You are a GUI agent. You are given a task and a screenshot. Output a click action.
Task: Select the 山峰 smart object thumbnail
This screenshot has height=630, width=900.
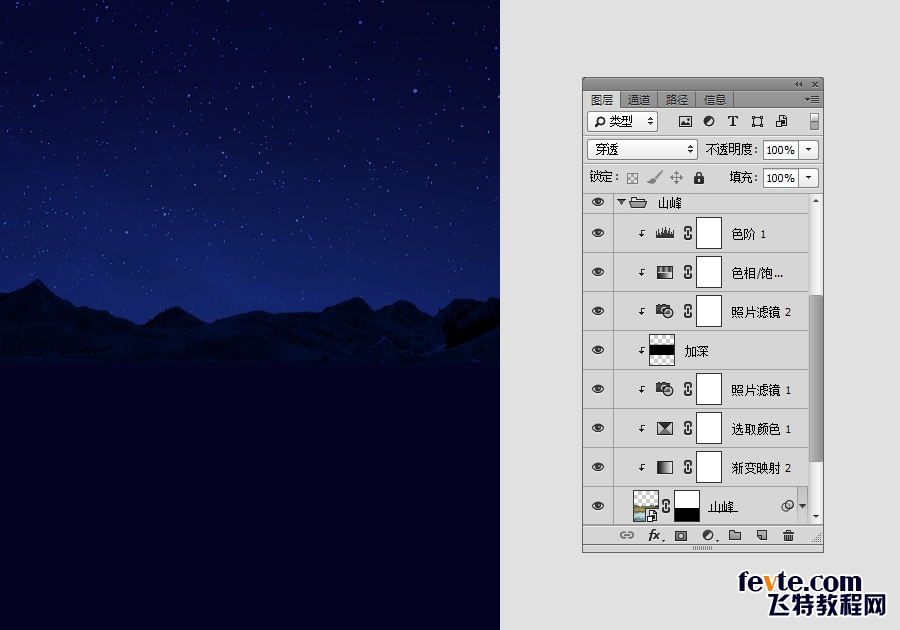click(645, 506)
